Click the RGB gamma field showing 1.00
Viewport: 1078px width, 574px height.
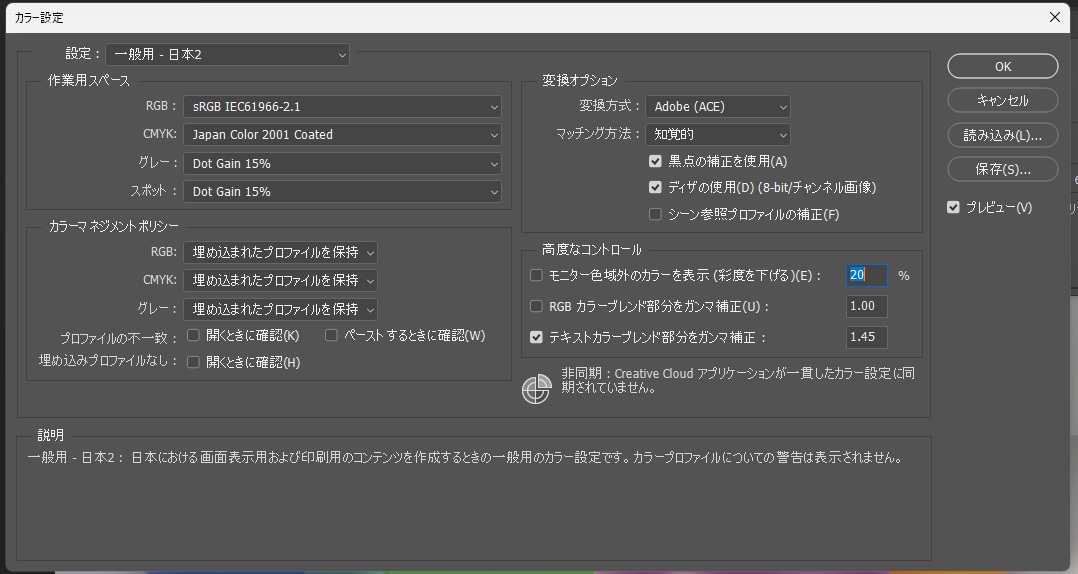click(x=866, y=306)
